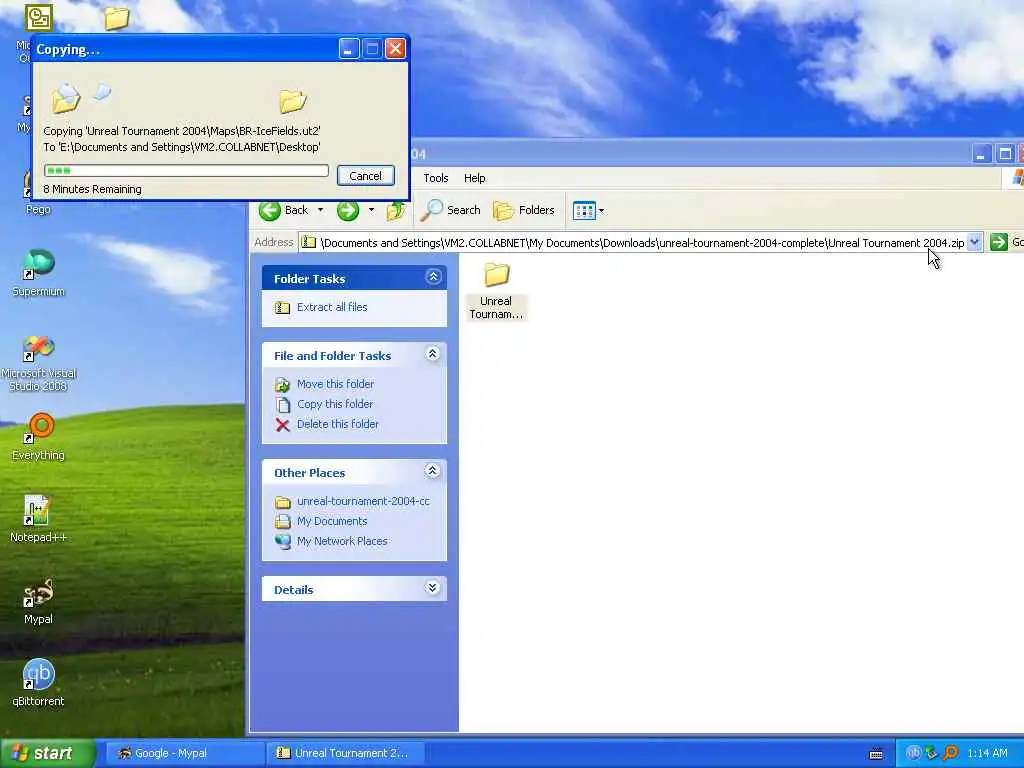Select the Mypal desktop shortcut
Viewport: 1024px width, 768px height.
coord(39,601)
